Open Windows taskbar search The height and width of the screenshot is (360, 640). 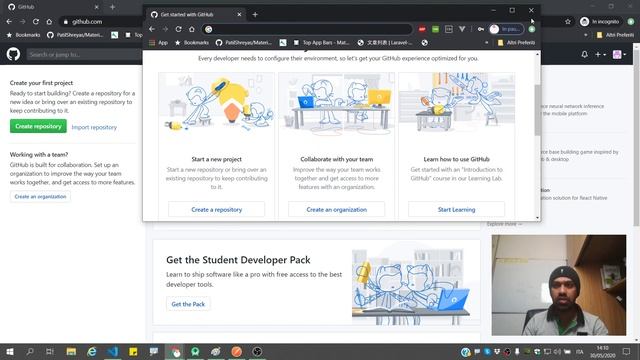coord(30,351)
